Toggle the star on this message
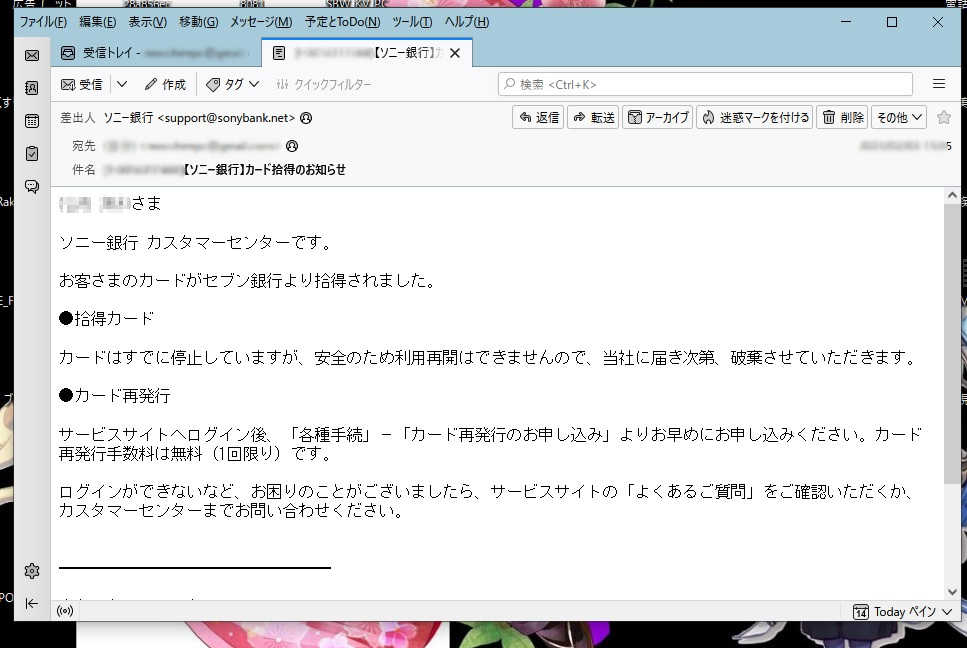Screen dimensions: 967x648 tap(944, 117)
